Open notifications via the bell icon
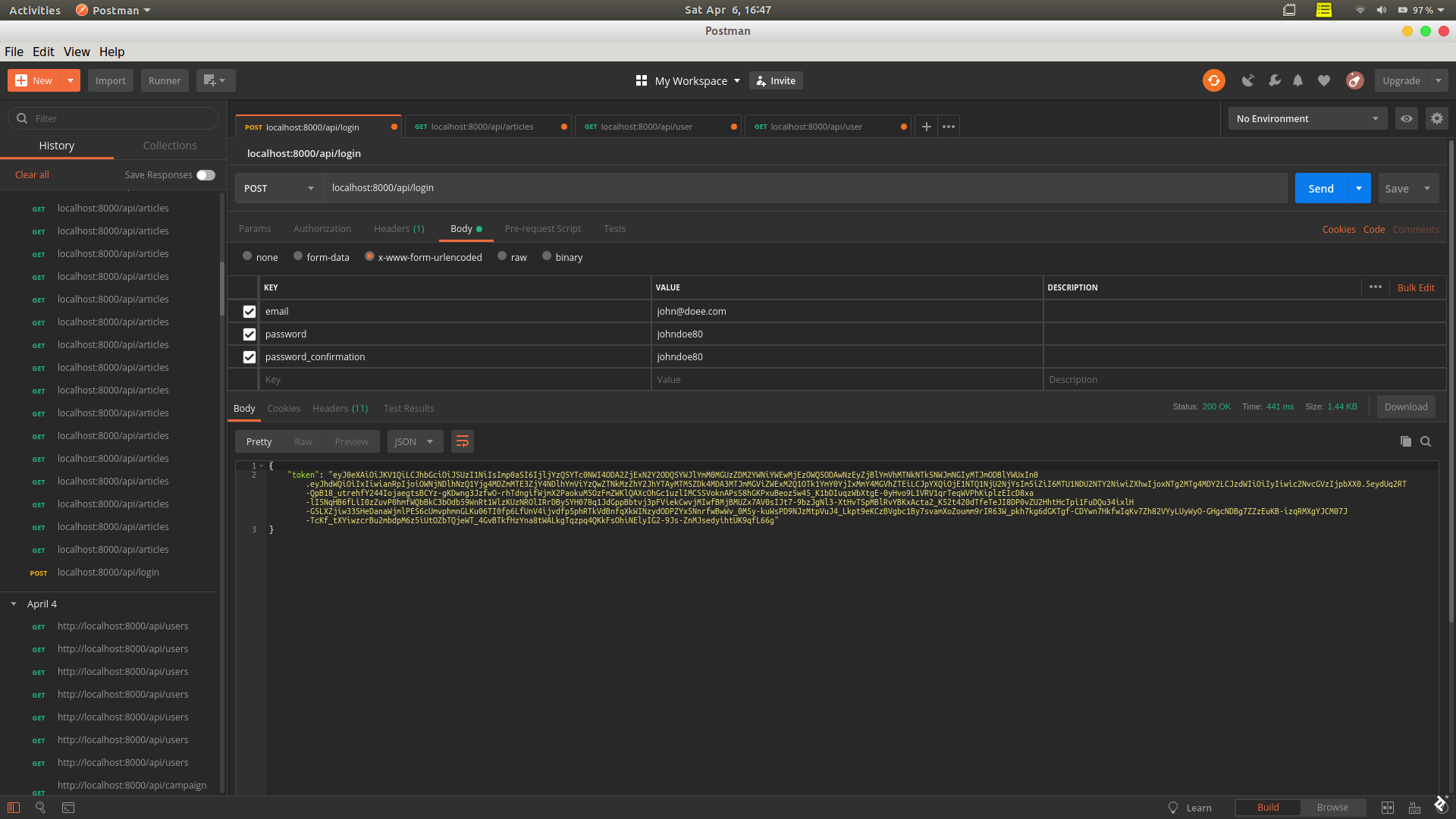 (x=1298, y=80)
